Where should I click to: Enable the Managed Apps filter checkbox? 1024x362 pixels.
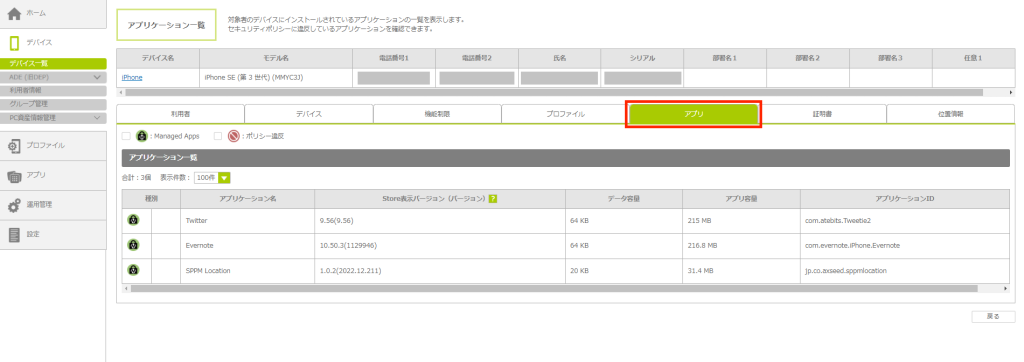click(126, 137)
